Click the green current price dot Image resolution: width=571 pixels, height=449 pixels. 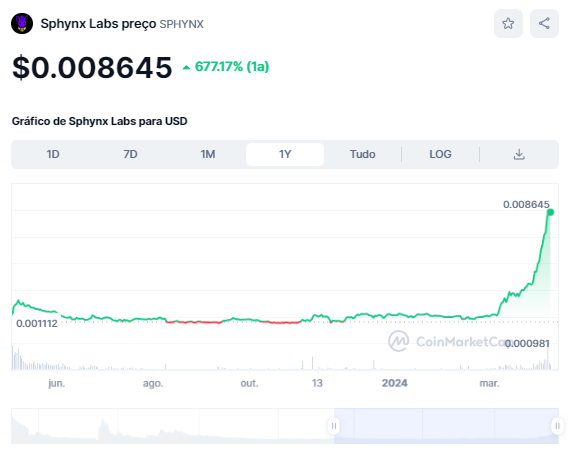550,212
